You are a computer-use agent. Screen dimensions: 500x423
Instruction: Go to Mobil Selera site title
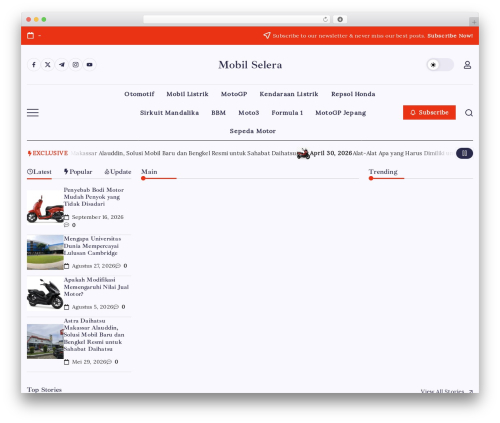coord(250,65)
